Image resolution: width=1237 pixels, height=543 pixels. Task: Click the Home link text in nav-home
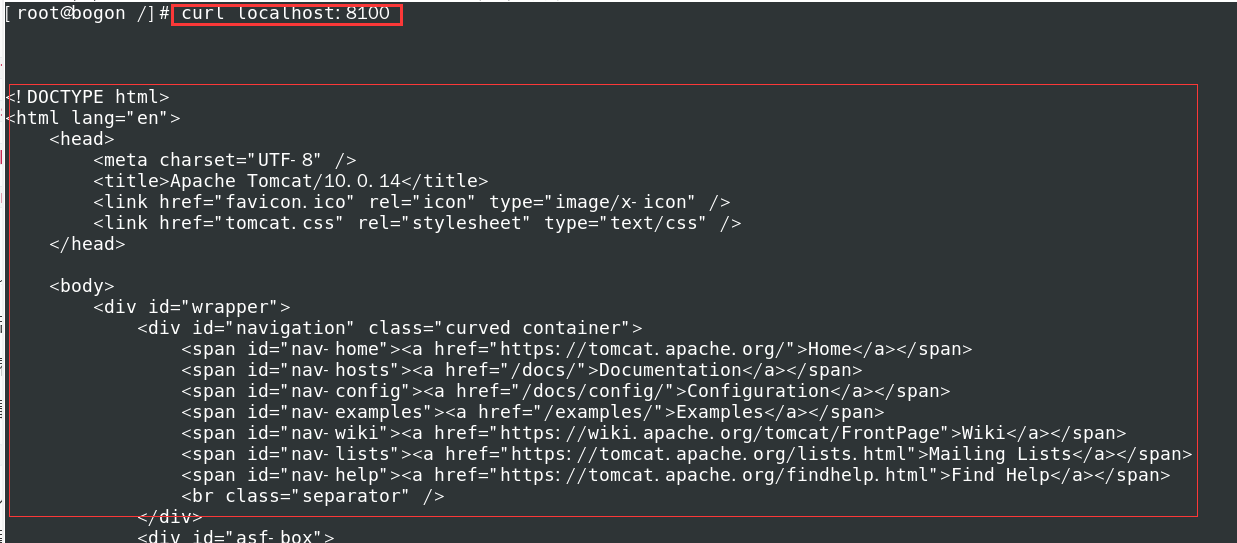click(829, 349)
